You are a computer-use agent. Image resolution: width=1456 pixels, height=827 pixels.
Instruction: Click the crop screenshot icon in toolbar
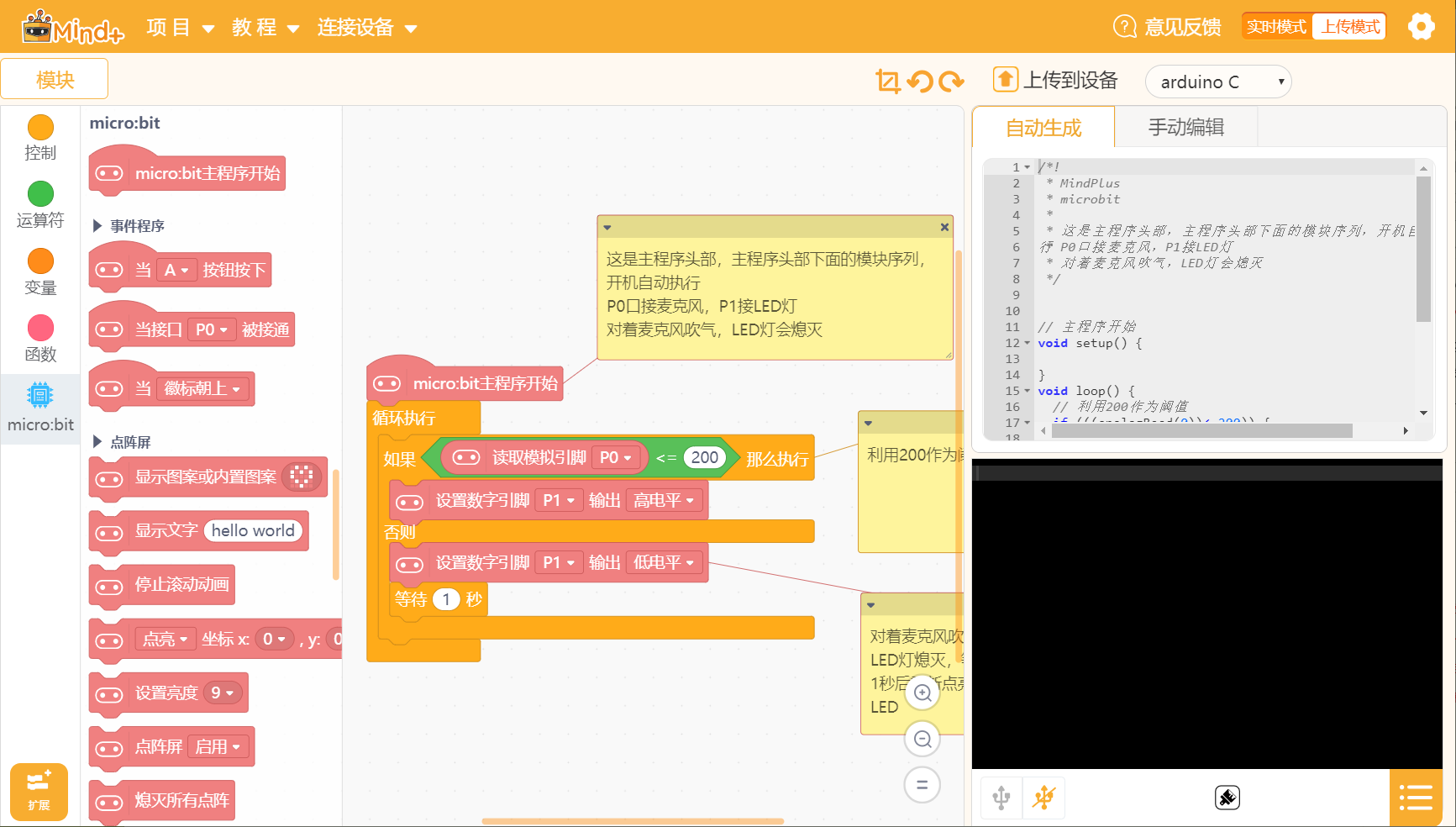[887, 81]
